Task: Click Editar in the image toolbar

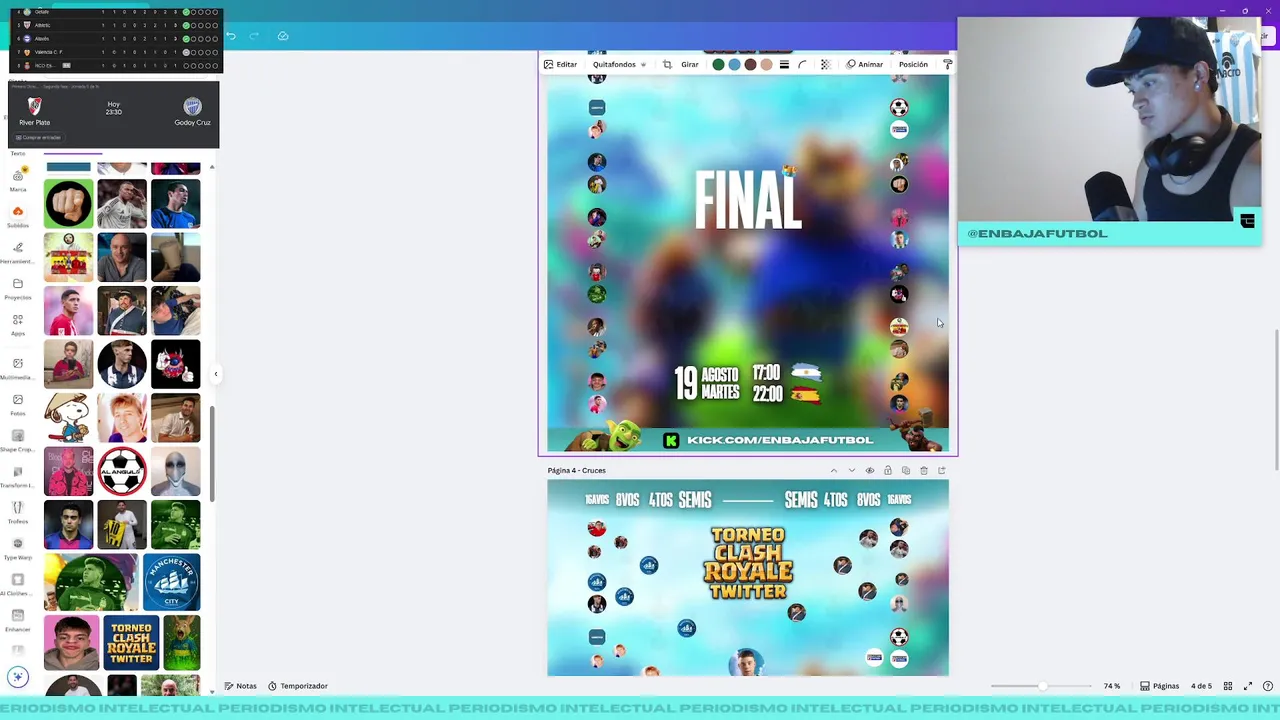Action: point(560,64)
